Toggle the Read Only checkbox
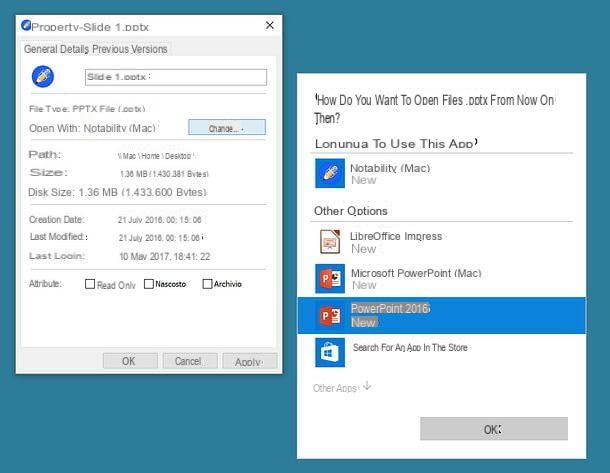Image resolution: width=610 pixels, height=473 pixels. coord(90,284)
